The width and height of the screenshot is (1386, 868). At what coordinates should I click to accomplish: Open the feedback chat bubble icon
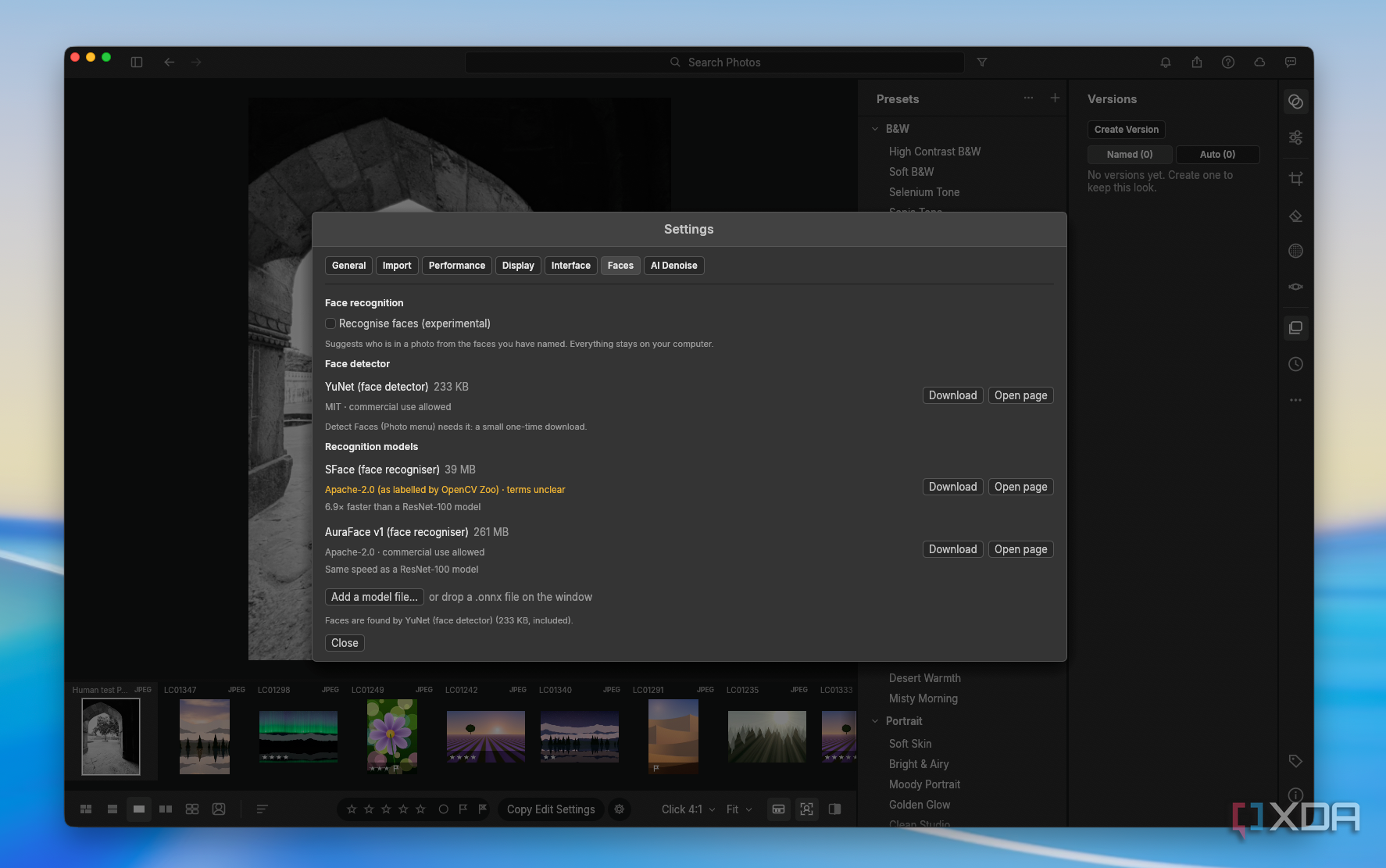(1291, 62)
